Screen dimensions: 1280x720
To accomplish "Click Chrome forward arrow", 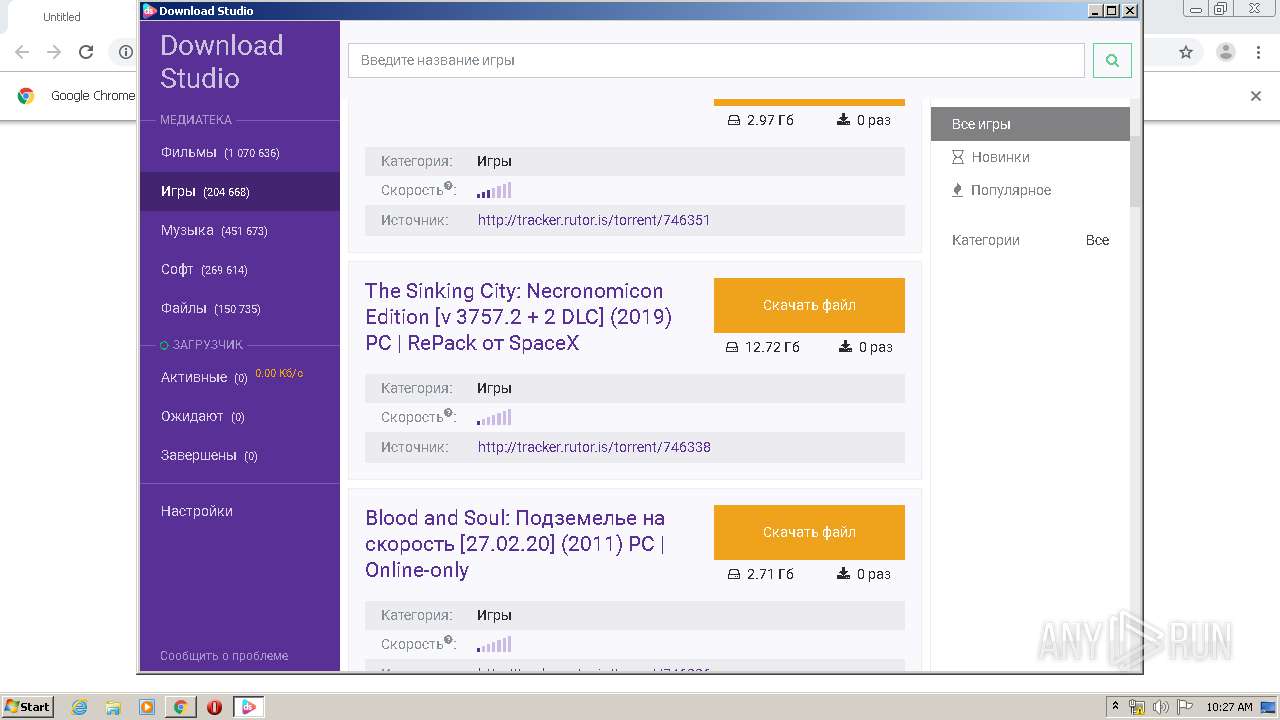I will click(54, 52).
